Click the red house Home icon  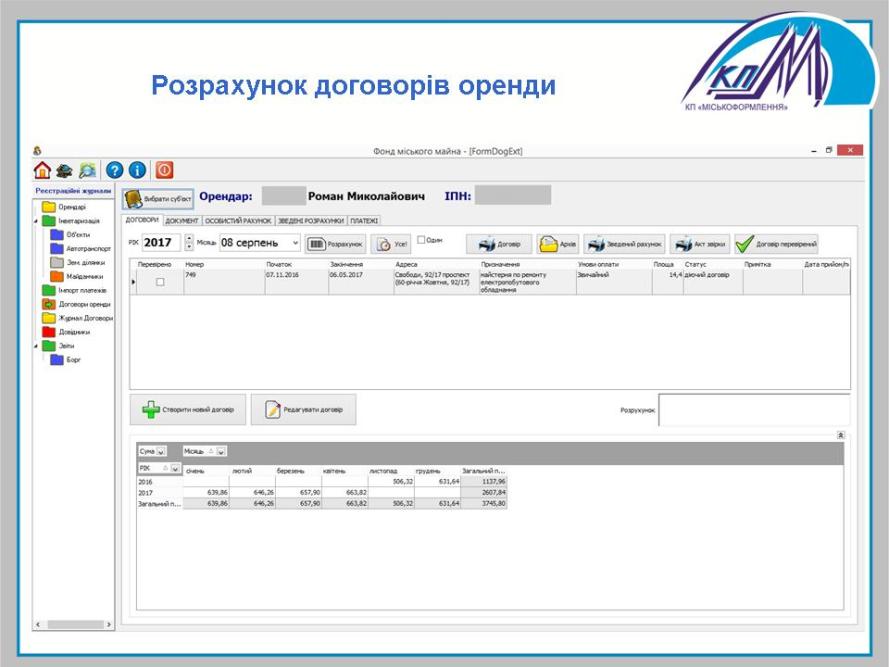[42, 170]
